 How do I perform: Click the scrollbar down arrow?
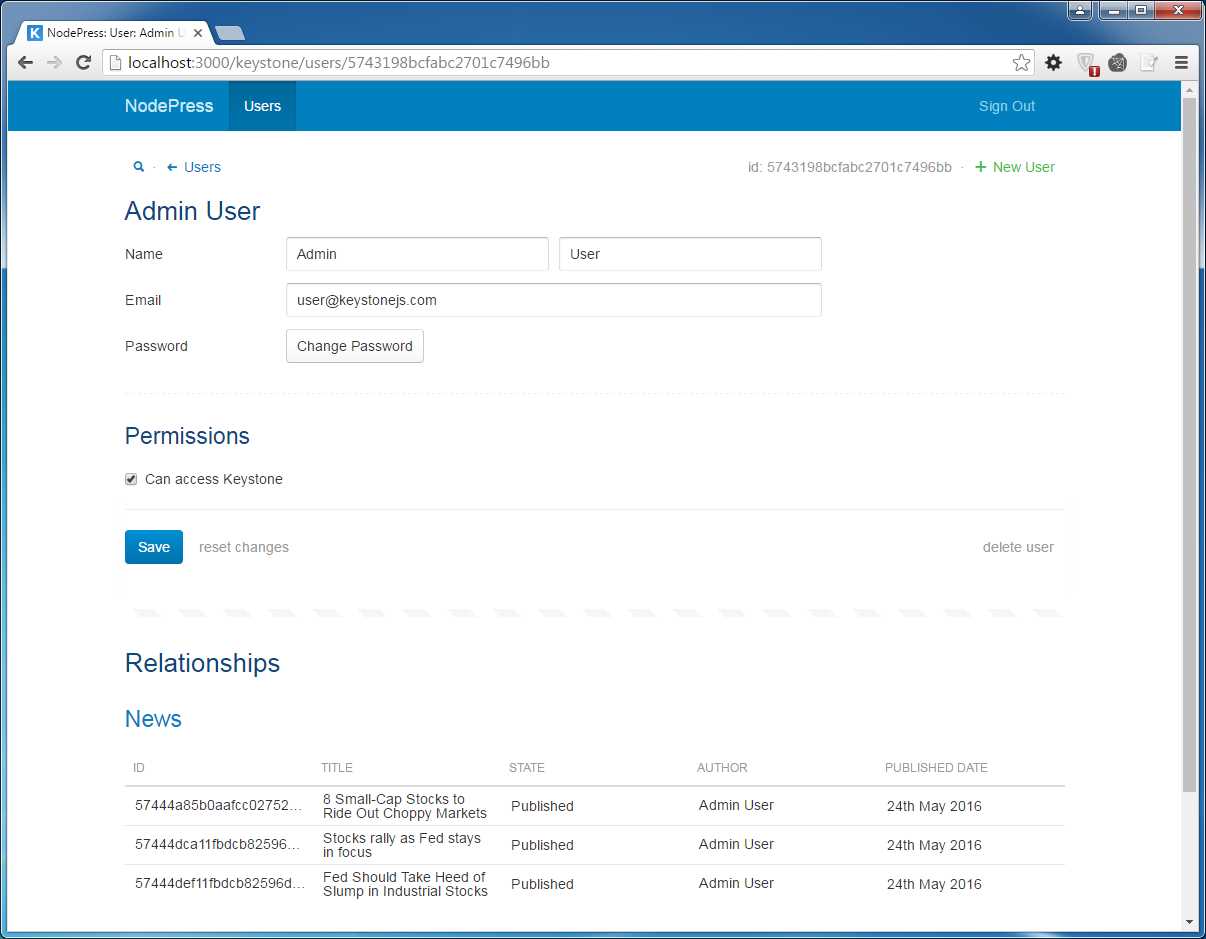[x=1189, y=921]
